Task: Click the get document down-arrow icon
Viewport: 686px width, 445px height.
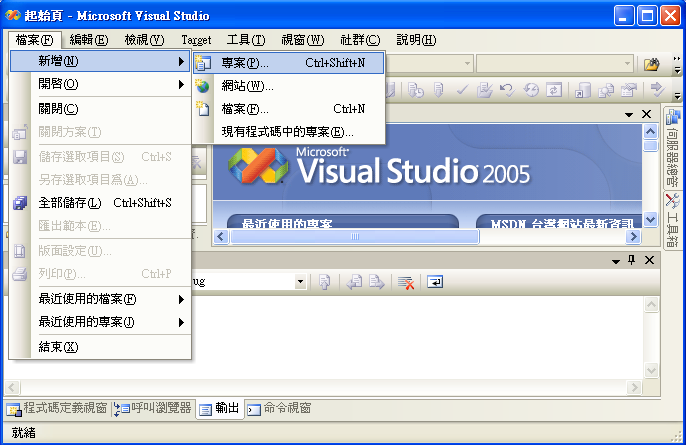Action: click(x=439, y=90)
